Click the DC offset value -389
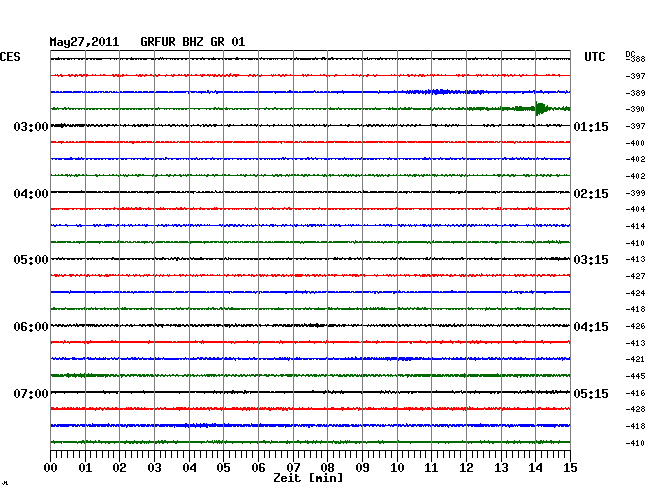This screenshot has height=494, width=650. pos(635,93)
